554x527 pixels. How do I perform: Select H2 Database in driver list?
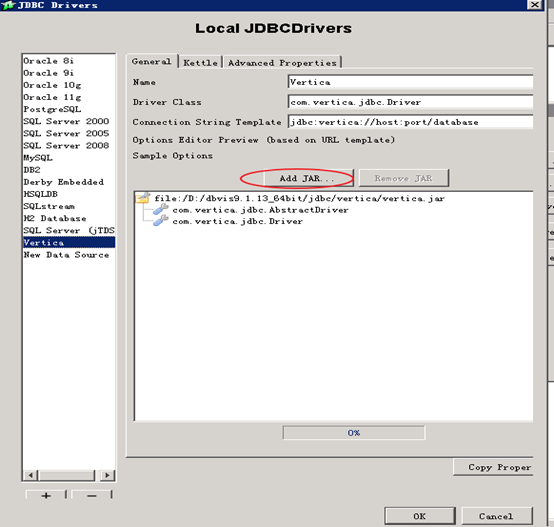click(x=69, y=218)
